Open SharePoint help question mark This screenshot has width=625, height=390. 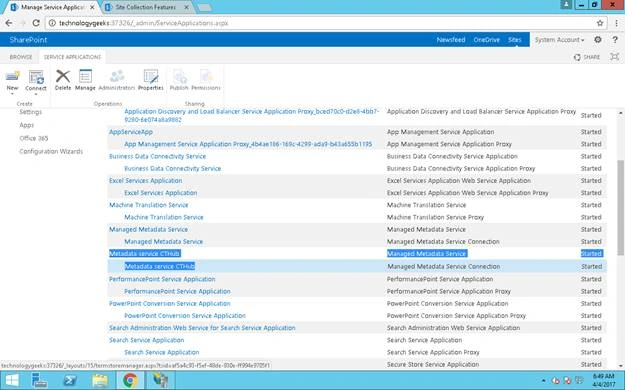coord(615,39)
